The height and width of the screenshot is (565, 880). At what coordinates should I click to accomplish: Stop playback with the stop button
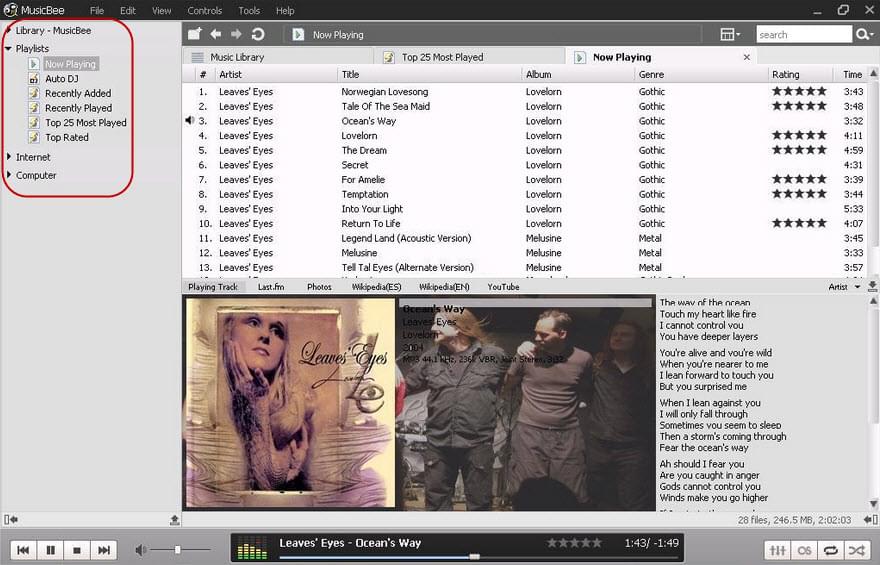tap(77, 550)
